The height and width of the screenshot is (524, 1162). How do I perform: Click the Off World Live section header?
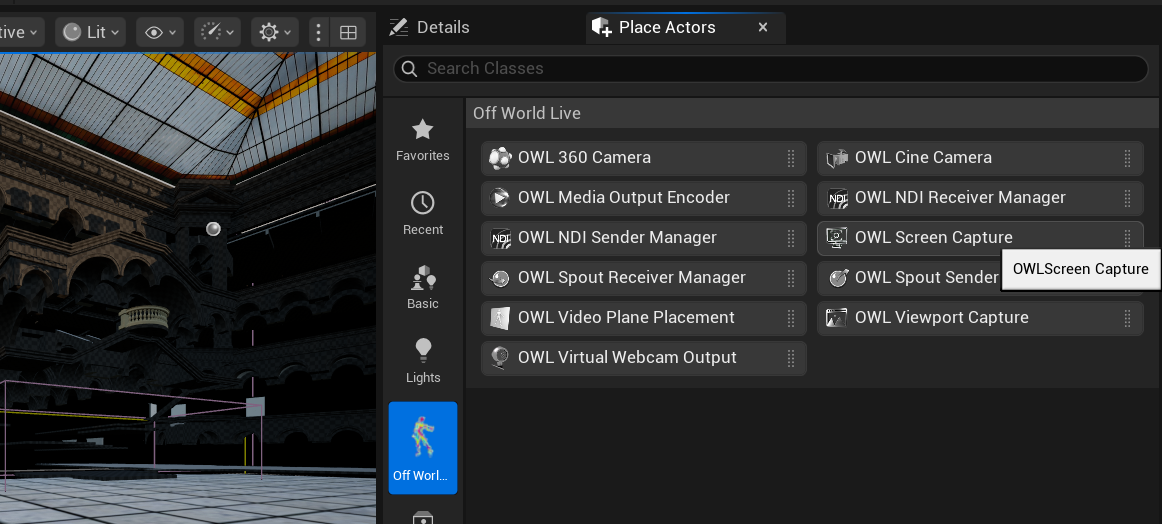tap(812, 113)
